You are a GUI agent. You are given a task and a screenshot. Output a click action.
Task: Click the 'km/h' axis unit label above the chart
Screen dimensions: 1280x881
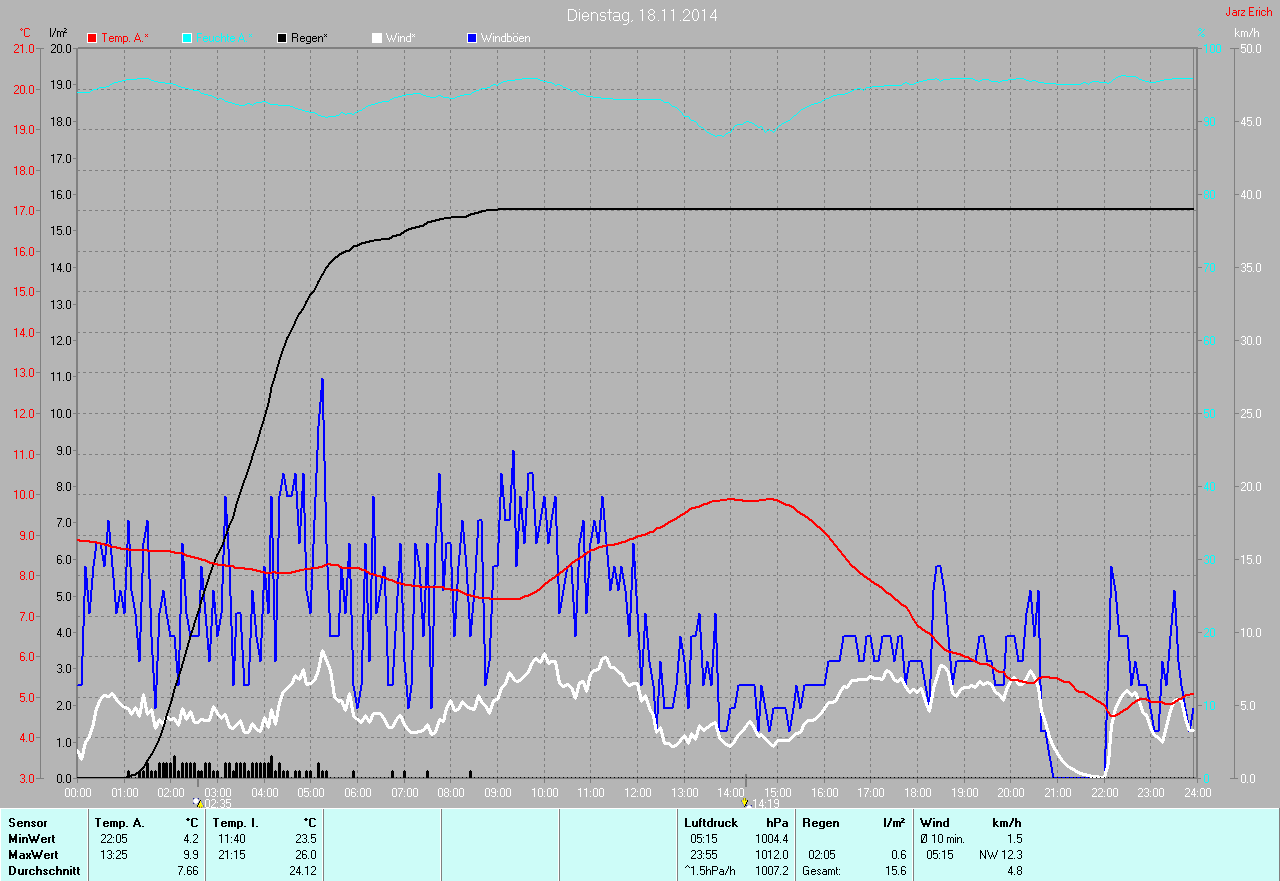(1246, 33)
